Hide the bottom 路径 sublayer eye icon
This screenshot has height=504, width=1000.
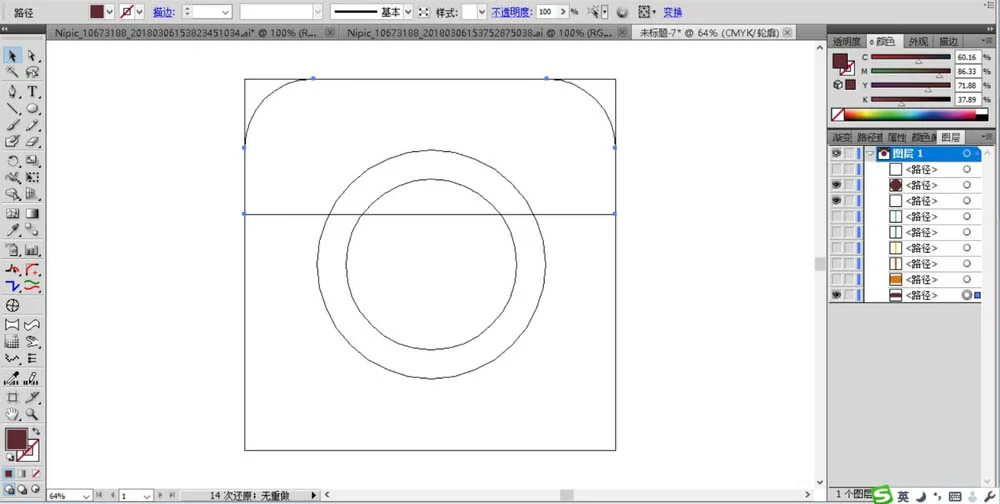tap(836, 295)
